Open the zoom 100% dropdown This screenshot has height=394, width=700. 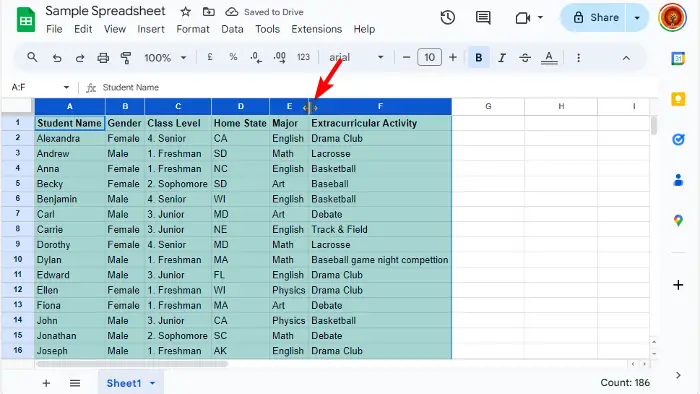[x=165, y=58]
